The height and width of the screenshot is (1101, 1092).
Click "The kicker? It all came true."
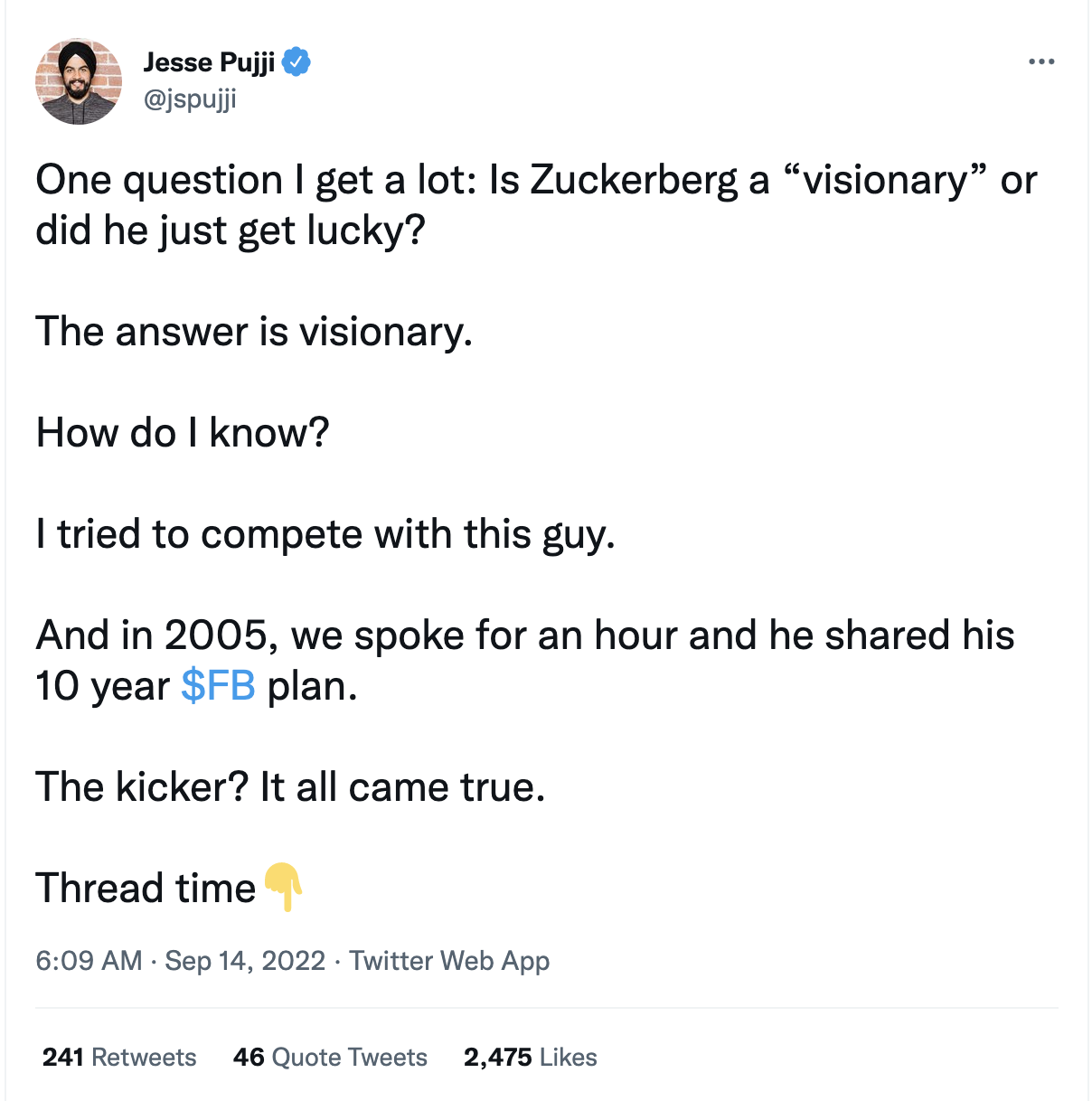click(x=290, y=786)
